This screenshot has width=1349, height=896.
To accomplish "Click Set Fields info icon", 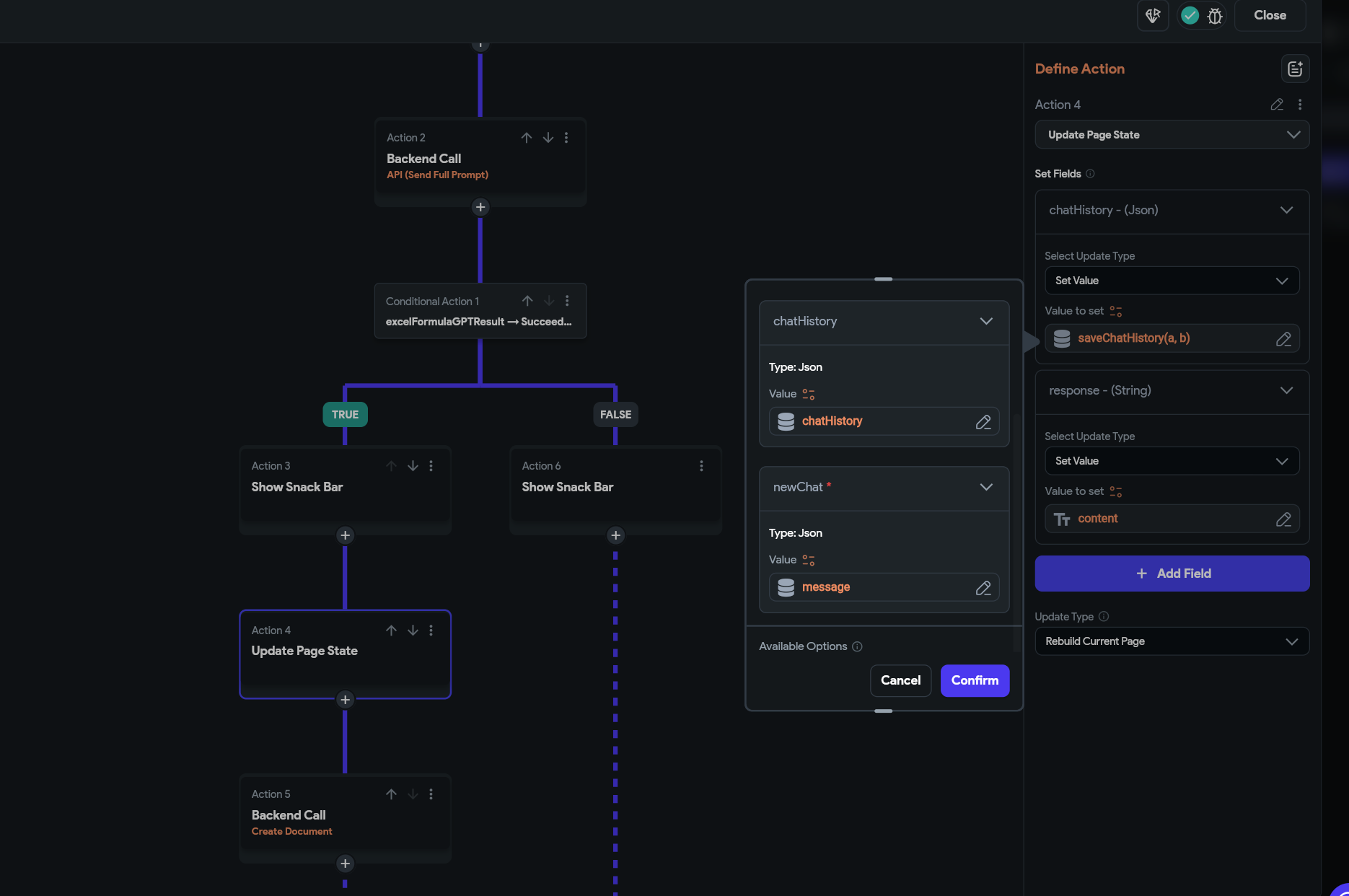I will (1090, 174).
